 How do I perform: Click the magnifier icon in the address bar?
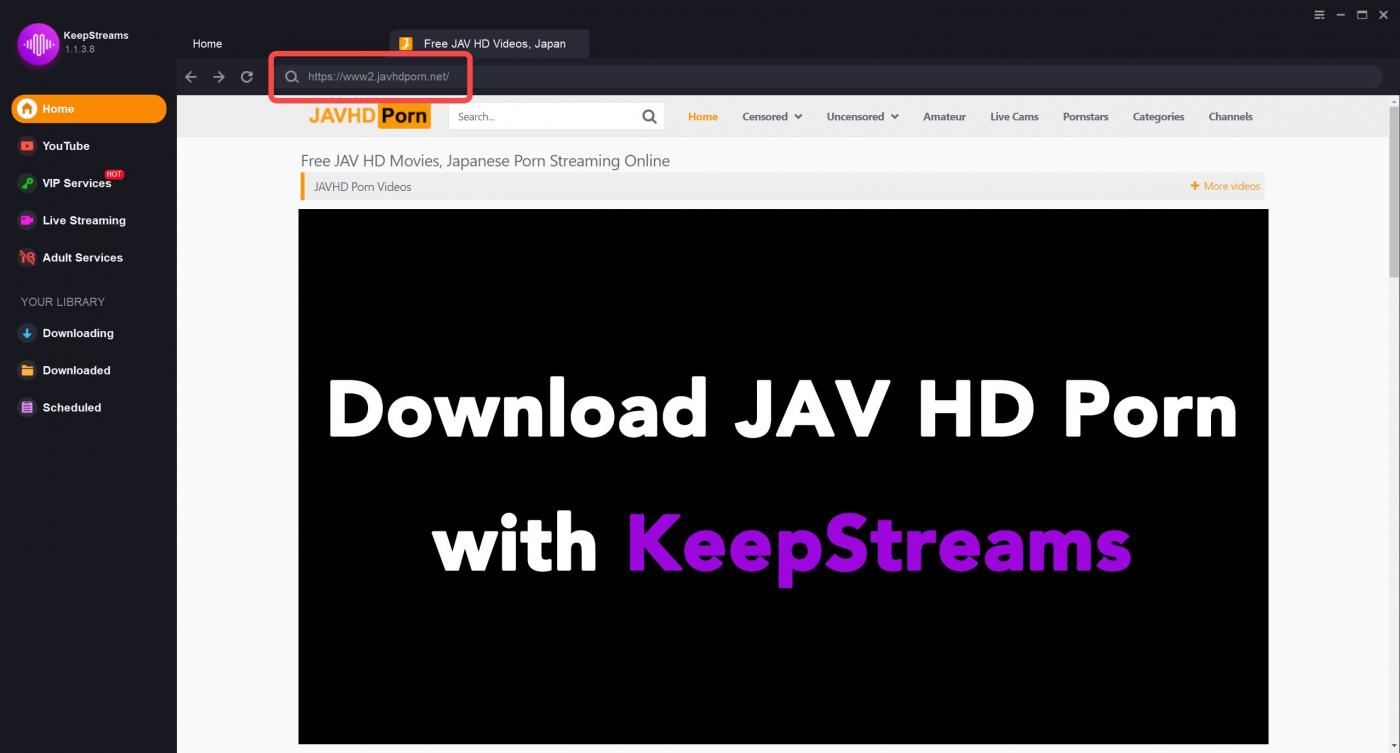pos(292,77)
